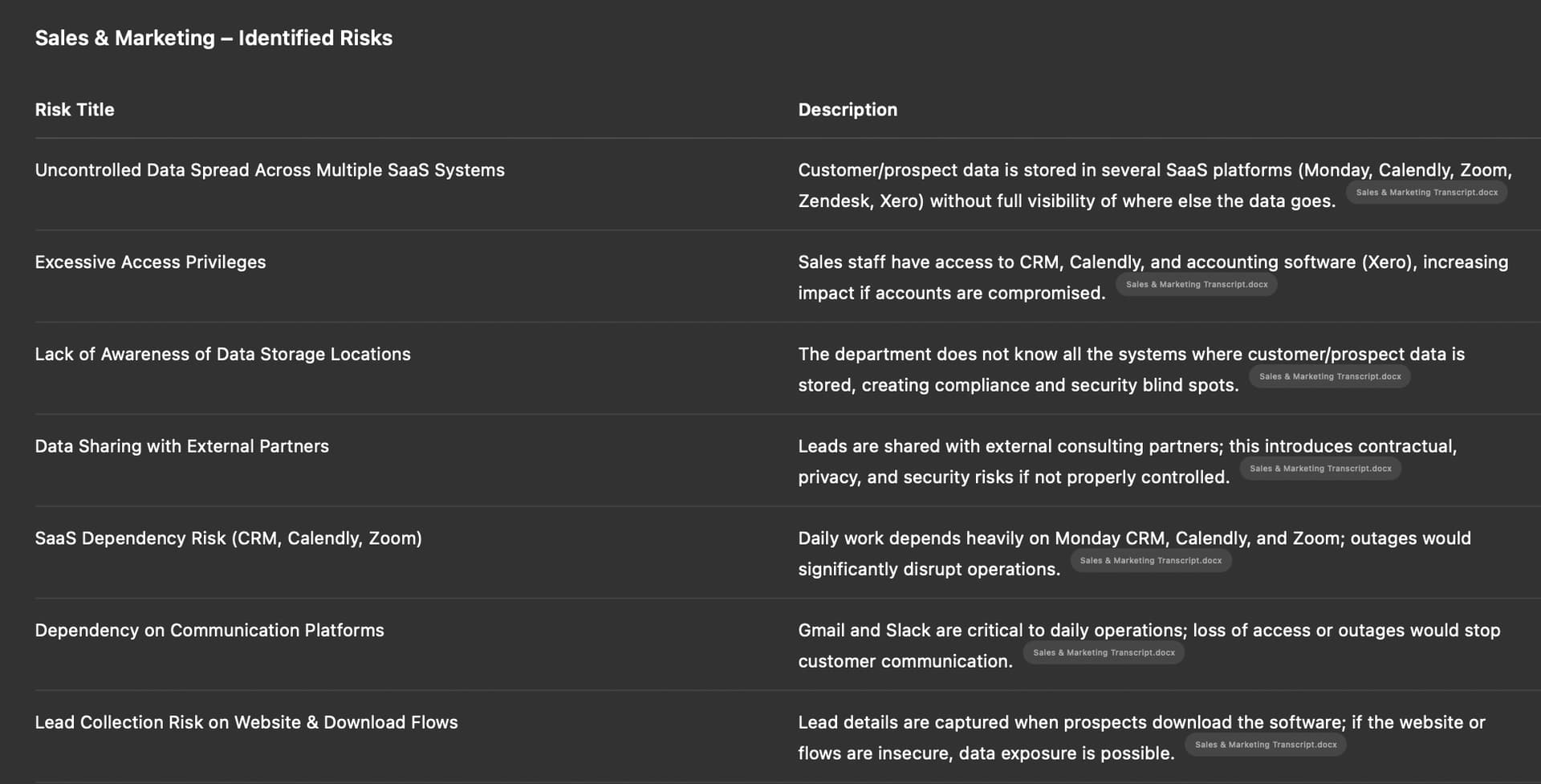Click the 'Risk Title' column header
The image size is (1541, 784).
tap(75, 110)
